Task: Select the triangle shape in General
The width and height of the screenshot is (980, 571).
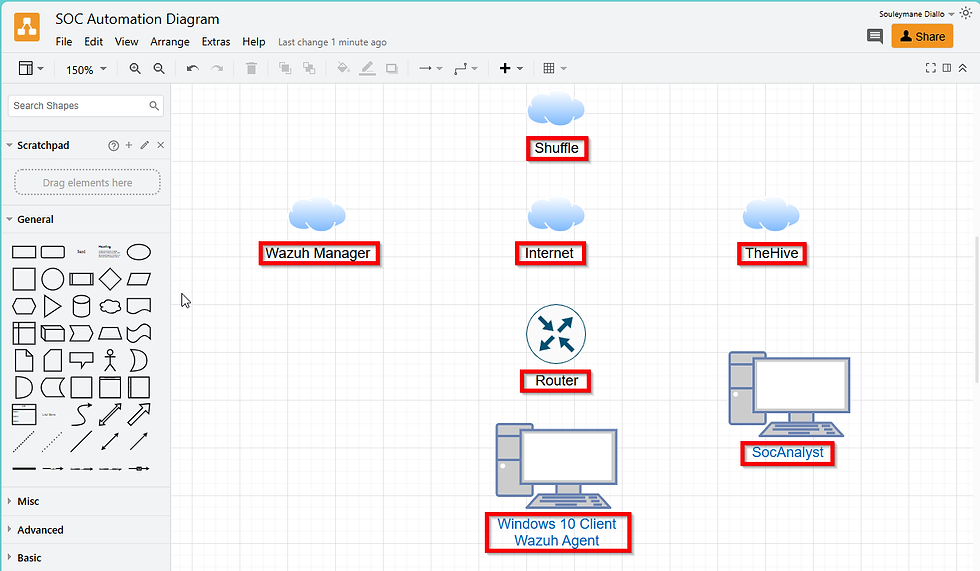Action: pos(52,307)
